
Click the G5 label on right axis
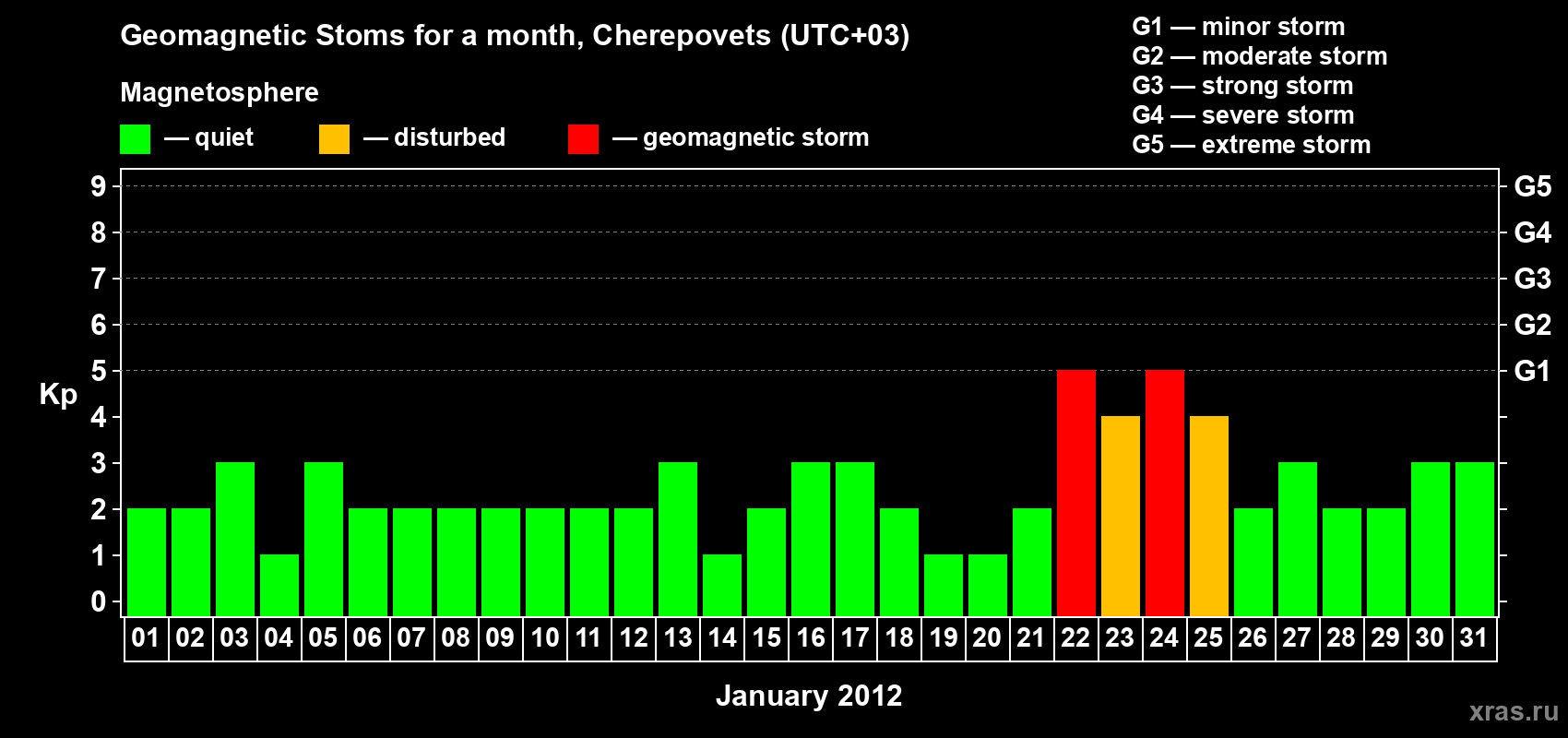[x=1533, y=186]
